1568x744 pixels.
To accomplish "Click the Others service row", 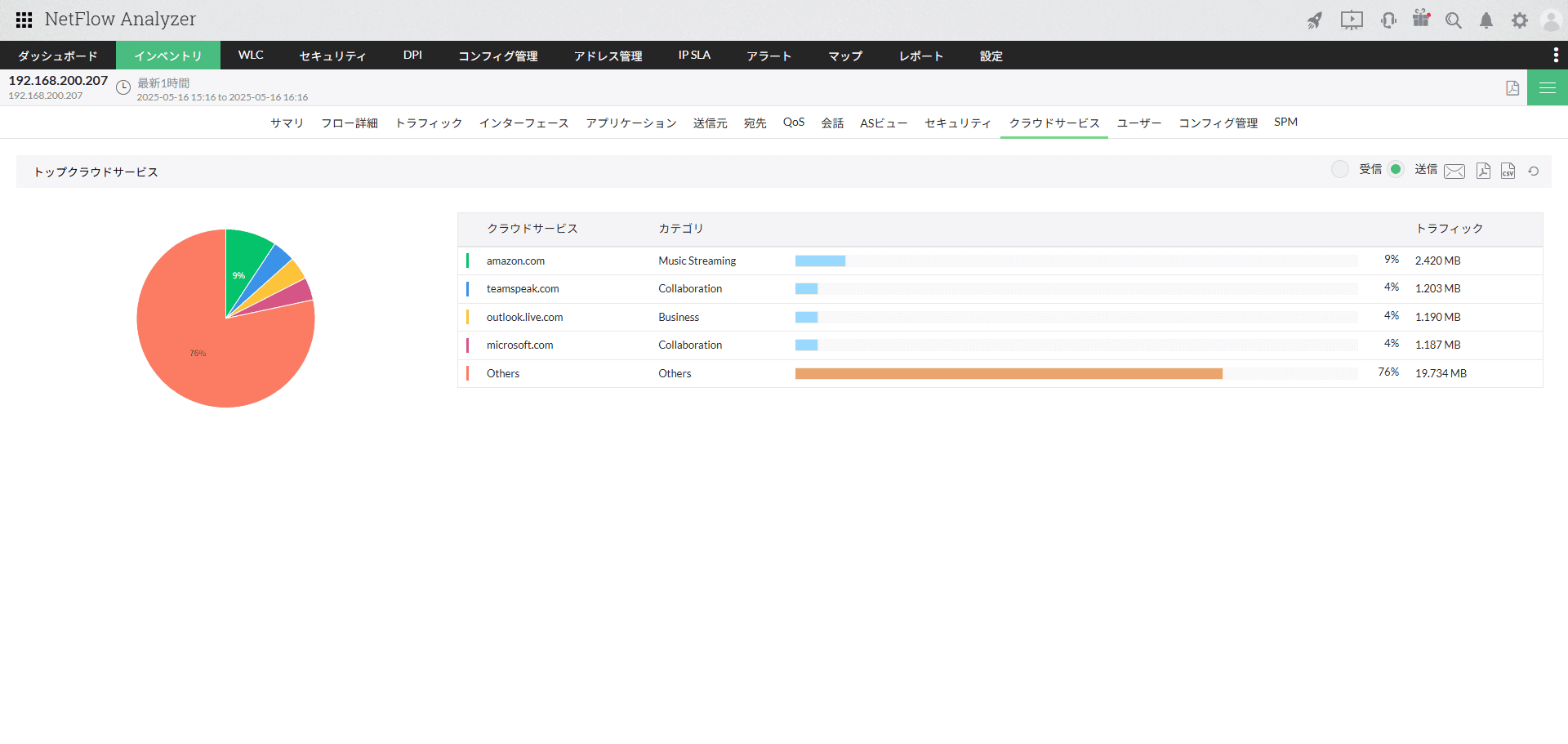I will click(x=1000, y=373).
